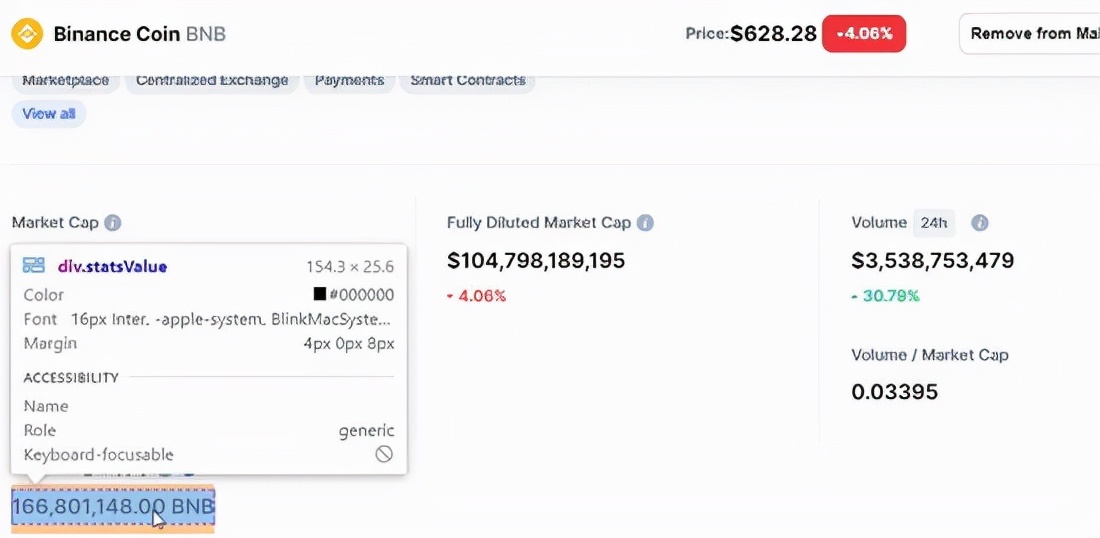Click the $628.28 price text
Image resolution: width=1100 pixels, height=538 pixels.
[773, 34]
